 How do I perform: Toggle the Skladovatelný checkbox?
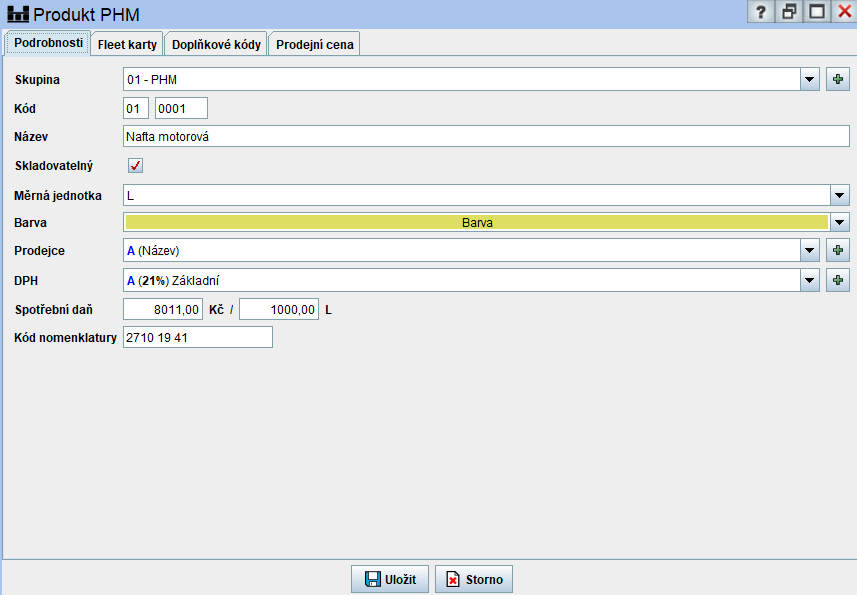point(135,166)
